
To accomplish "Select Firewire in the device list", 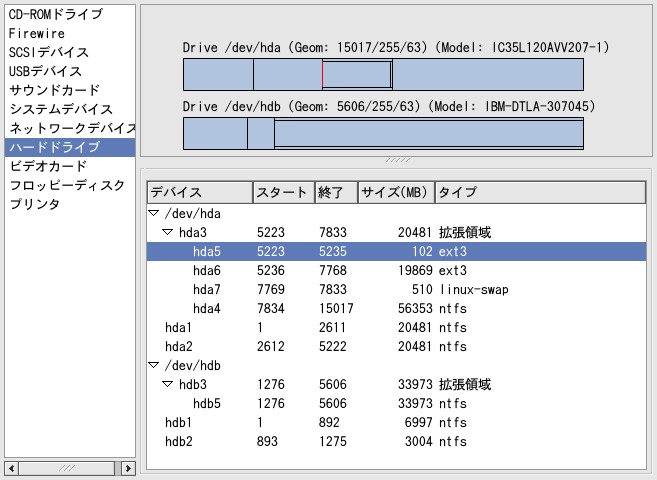I will [38, 34].
